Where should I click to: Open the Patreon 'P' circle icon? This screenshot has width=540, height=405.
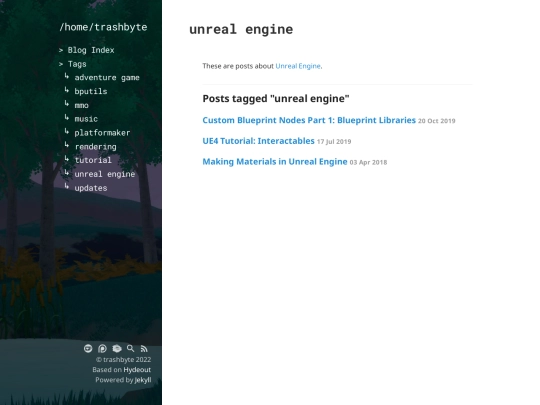click(x=102, y=349)
